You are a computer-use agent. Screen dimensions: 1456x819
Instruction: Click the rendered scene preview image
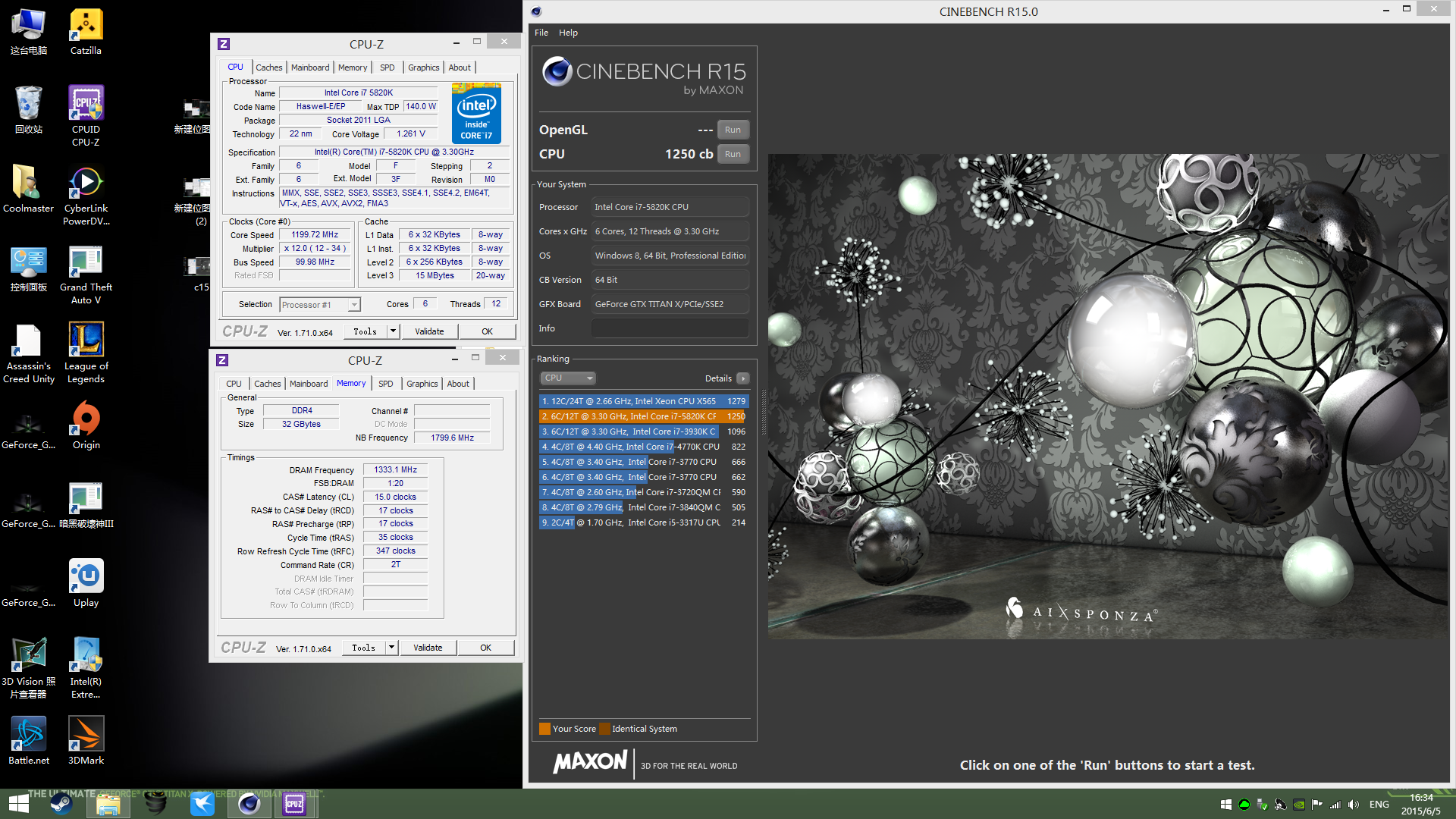click(1107, 396)
